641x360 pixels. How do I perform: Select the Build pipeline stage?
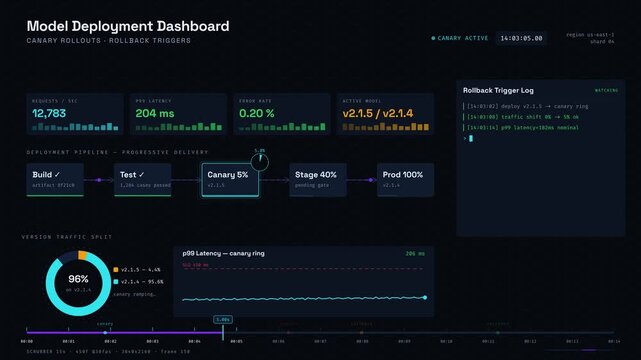tap(55, 180)
